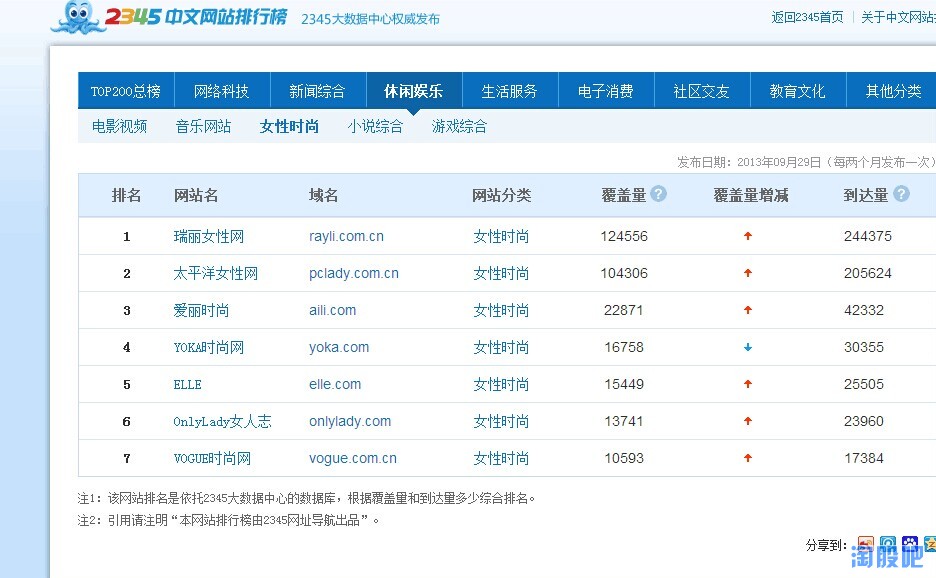
Task: Open the 瑞丽女性网 site link
Action: click(208, 236)
